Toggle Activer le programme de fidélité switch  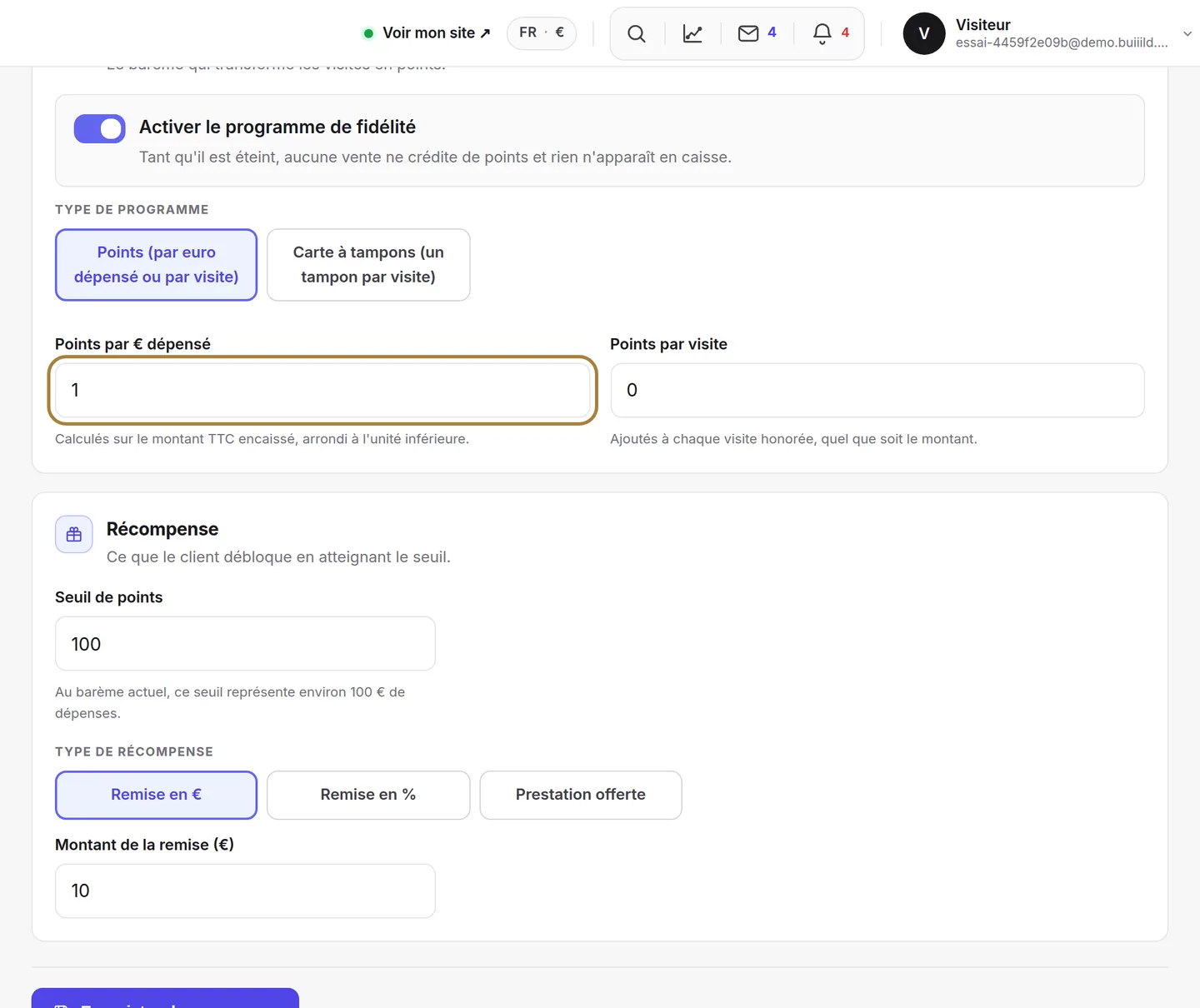pos(100,129)
